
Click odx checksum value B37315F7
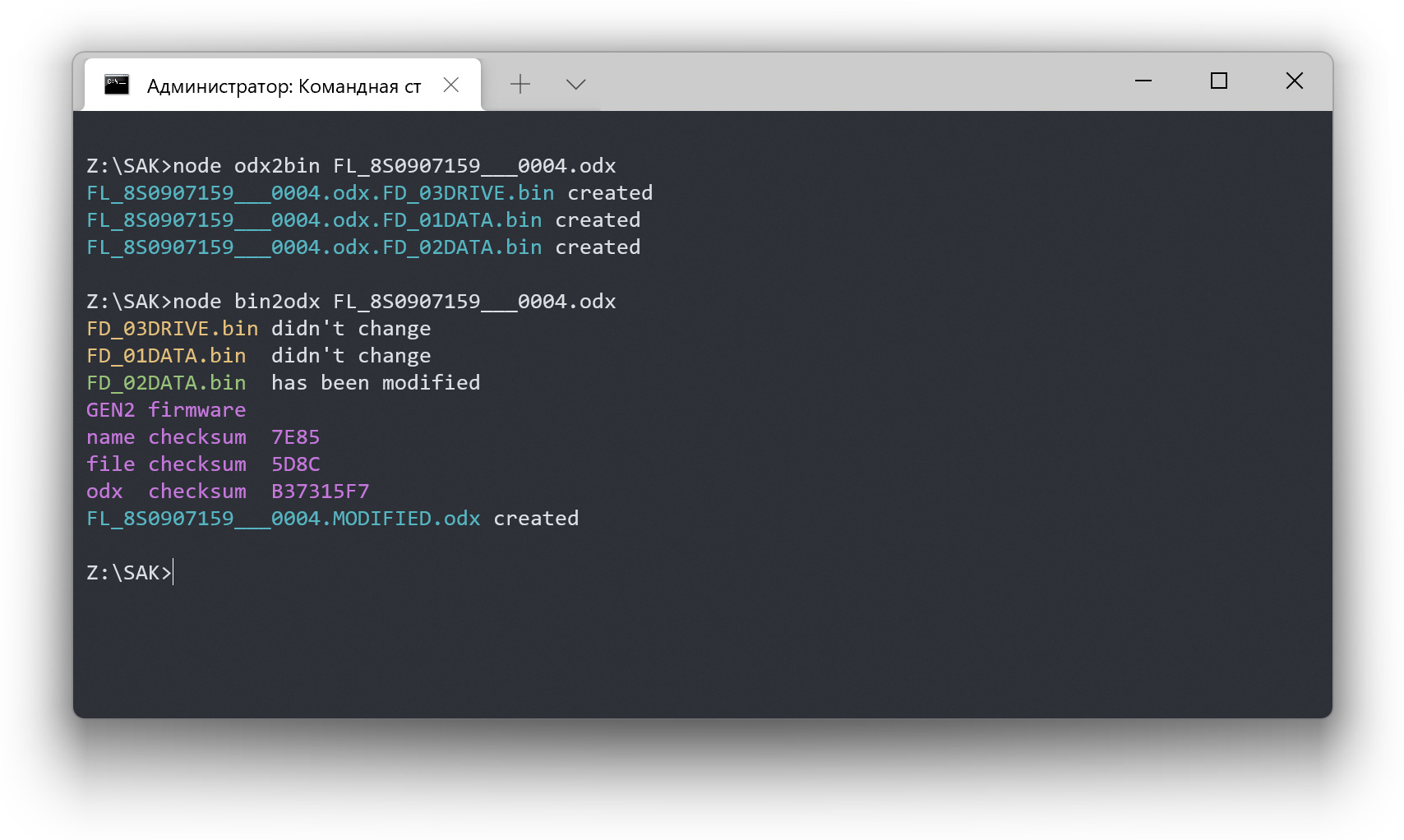pyautogui.click(x=321, y=492)
